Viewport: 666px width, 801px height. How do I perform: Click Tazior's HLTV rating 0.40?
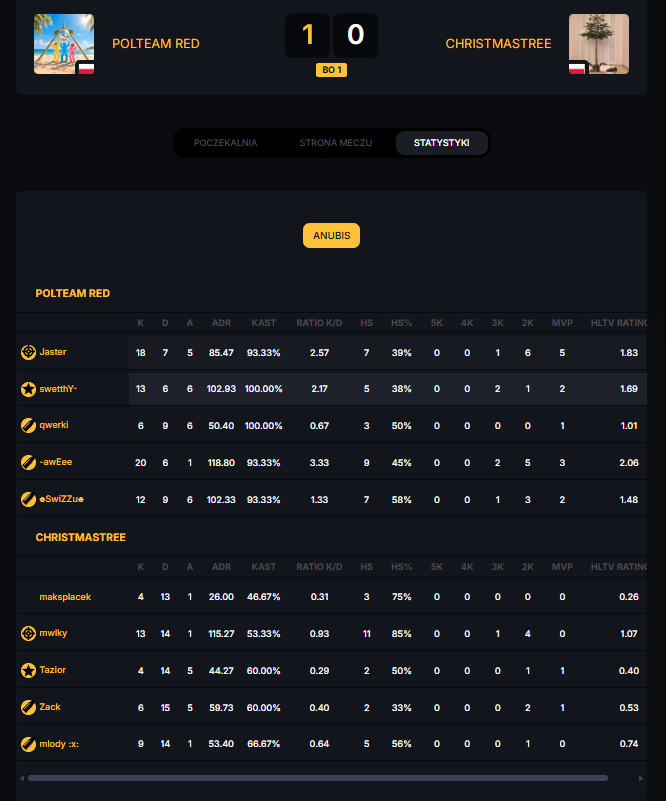629,671
